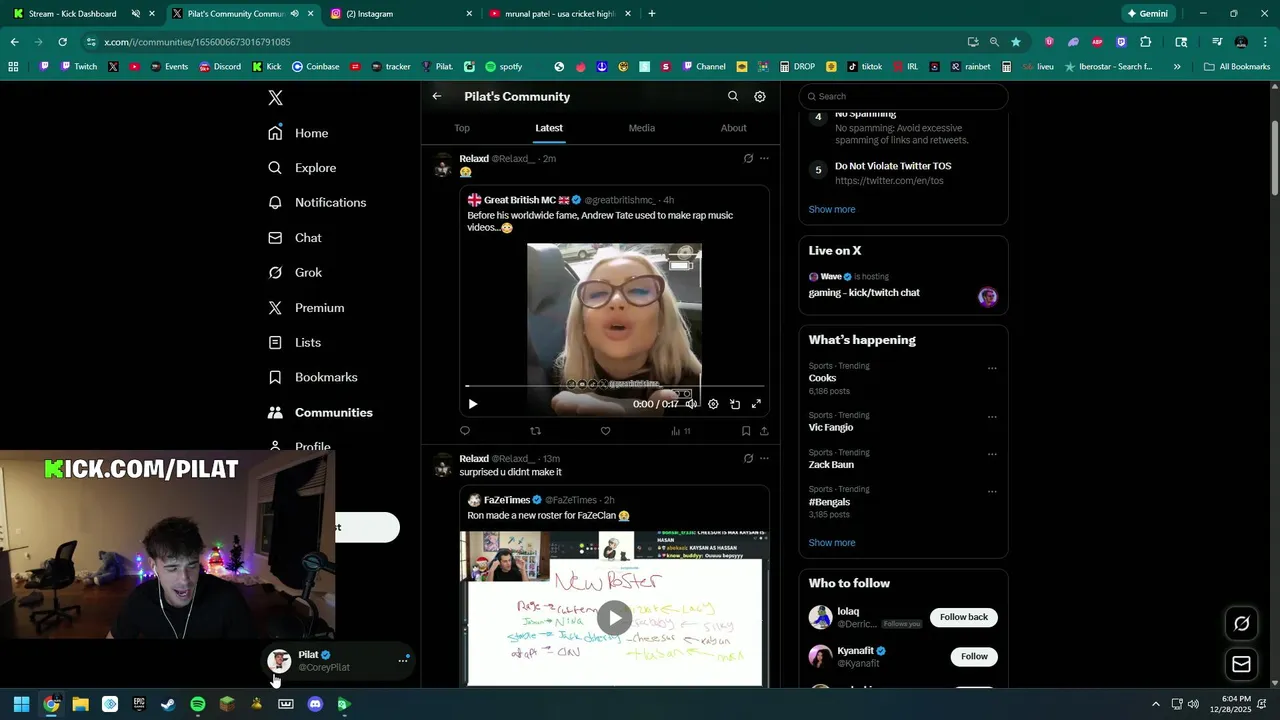
Task: Bookmark this page star in address bar
Action: click(x=1016, y=42)
